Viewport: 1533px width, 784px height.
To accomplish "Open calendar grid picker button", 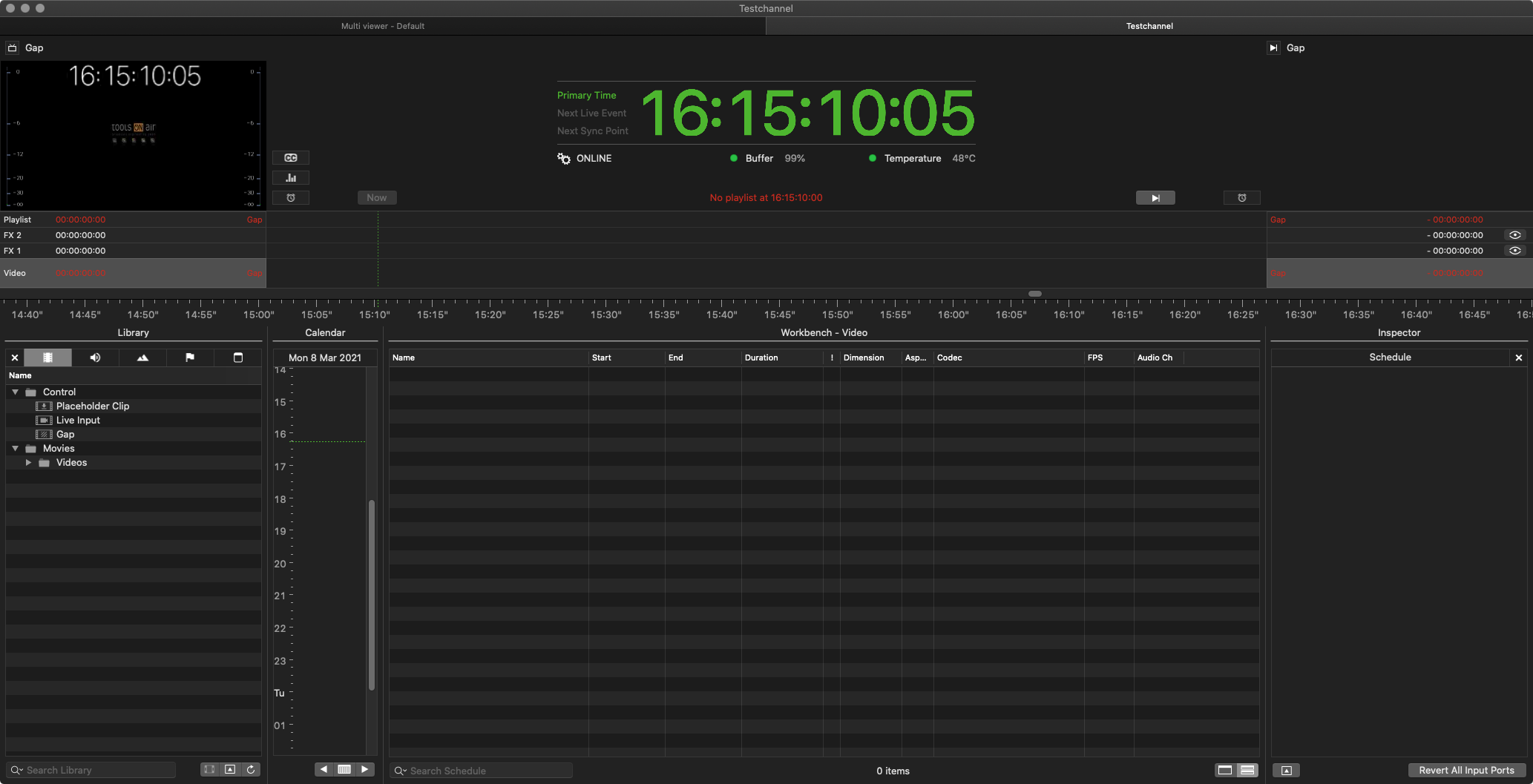I will pyautogui.click(x=344, y=769).
